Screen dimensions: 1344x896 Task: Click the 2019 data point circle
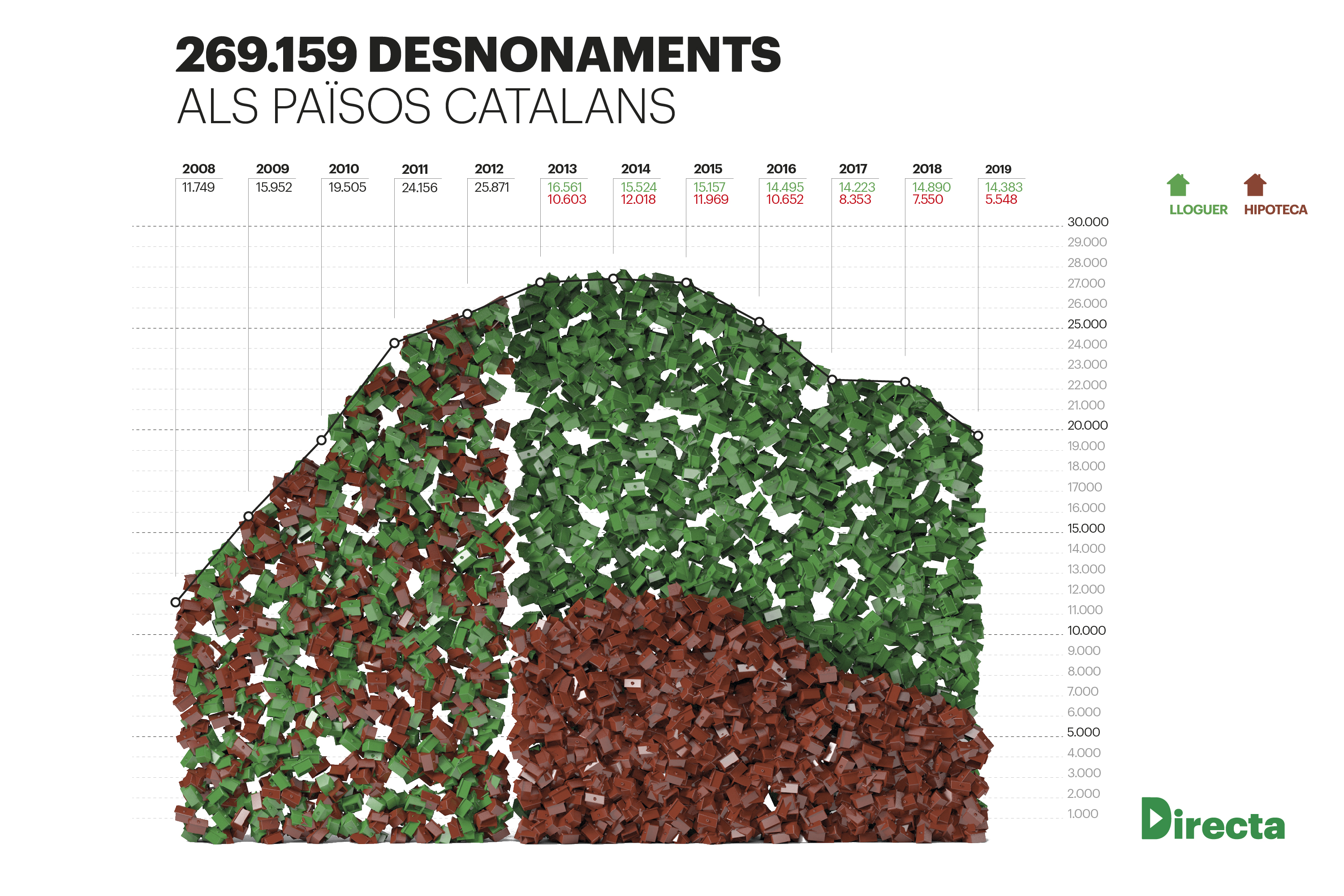(x=978, y=436)
